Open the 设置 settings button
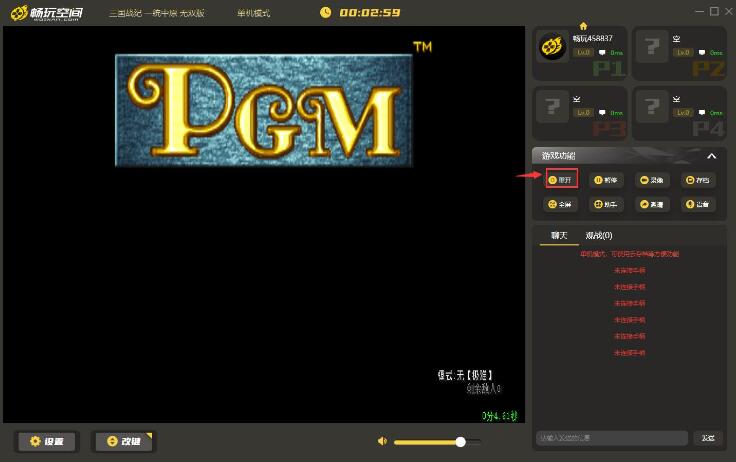Image resolution: width=736 pixels, height=462 pixels. [46, 441]
